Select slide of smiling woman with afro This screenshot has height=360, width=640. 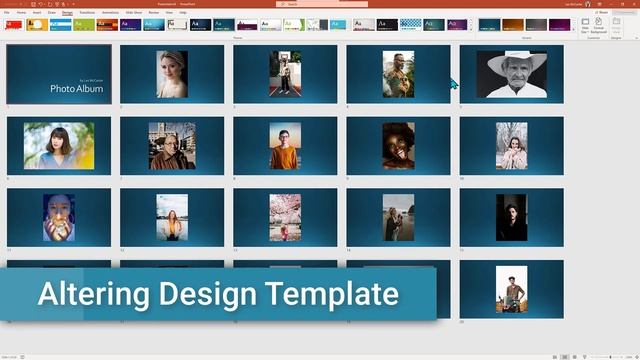tap(398, 146)
